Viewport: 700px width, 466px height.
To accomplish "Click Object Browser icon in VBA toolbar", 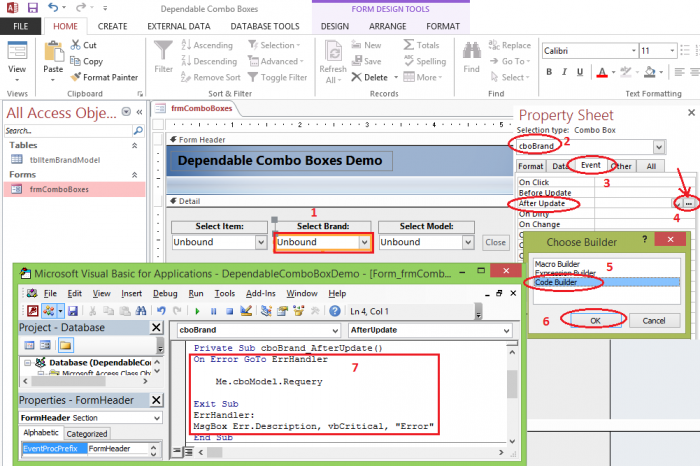I will tap(298, 311).
